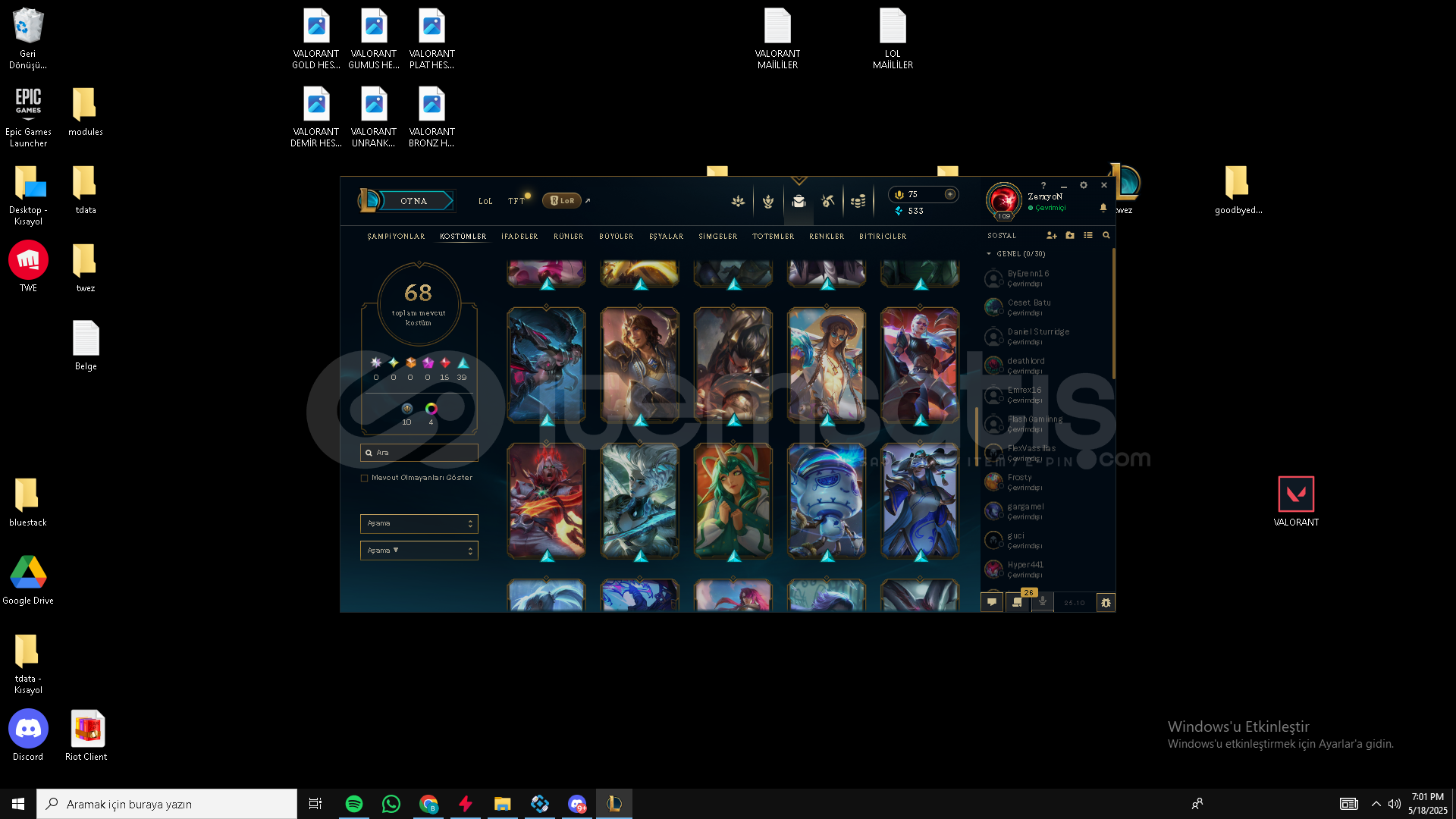Open the İFADELER tab
The image size is (1456, 819).
click(519, 237)
